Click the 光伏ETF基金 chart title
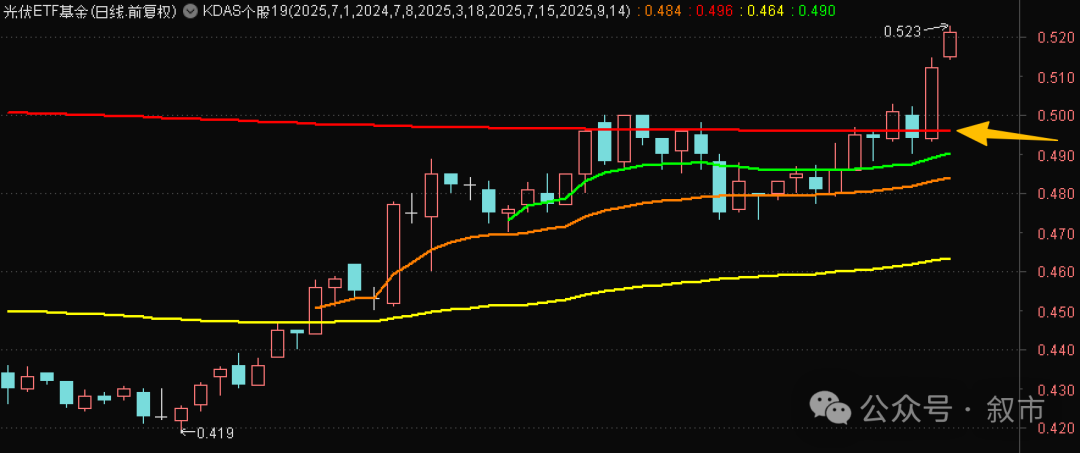The height and width of the screenshot is (453, 1080). coord(90,11)
